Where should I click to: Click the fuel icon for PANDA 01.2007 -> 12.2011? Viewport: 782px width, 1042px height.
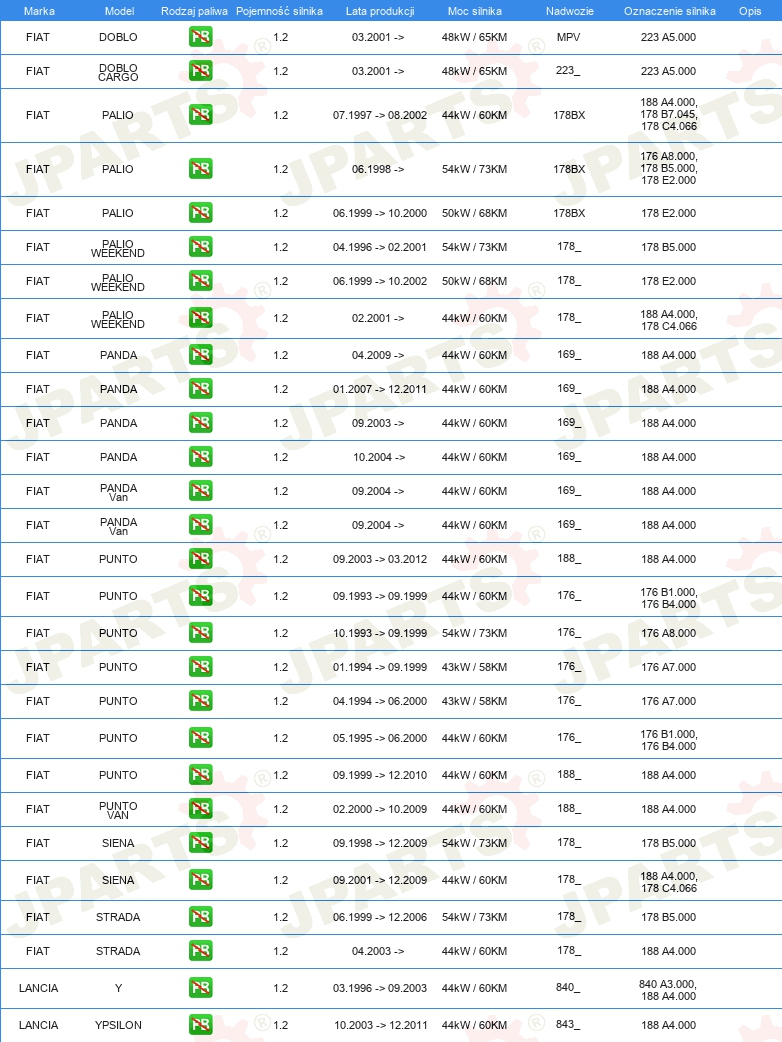(x=200, y=389)
